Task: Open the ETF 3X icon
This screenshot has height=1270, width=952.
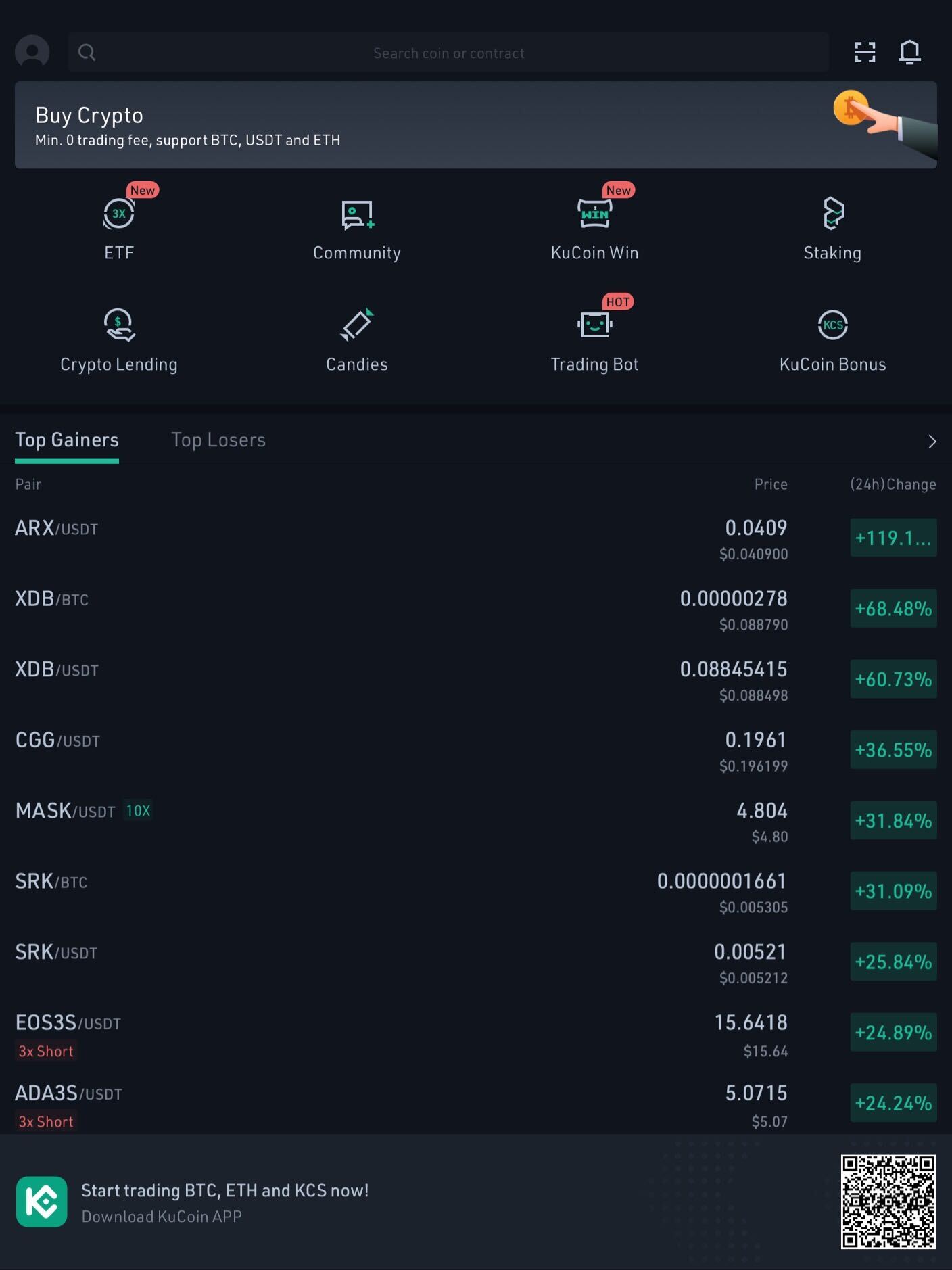Action: pyautogui.click(x=119, y=214)
